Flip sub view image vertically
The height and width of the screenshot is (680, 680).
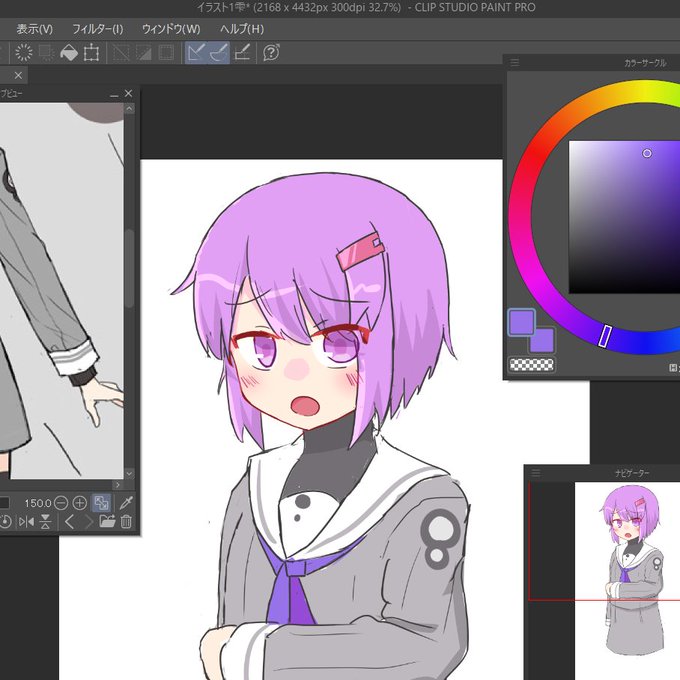tap(46, 522)
